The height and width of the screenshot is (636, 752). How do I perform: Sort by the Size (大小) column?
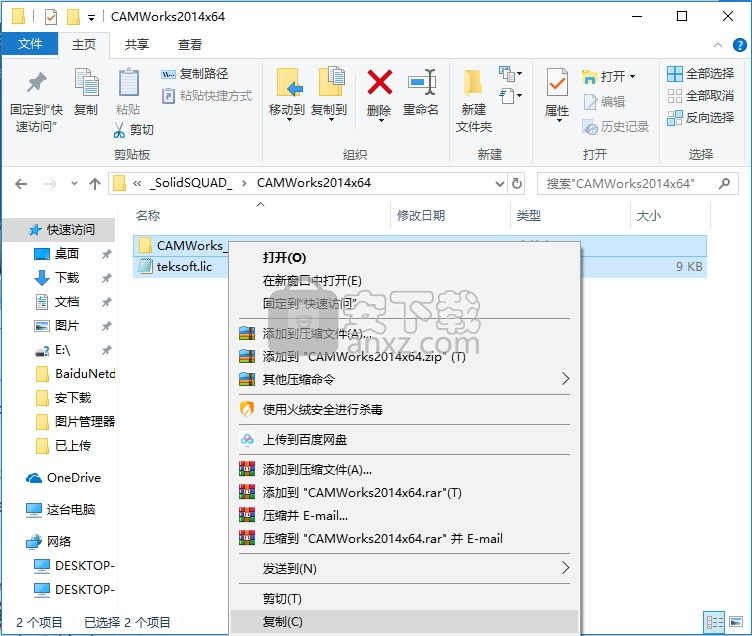[x=648, y=215]
